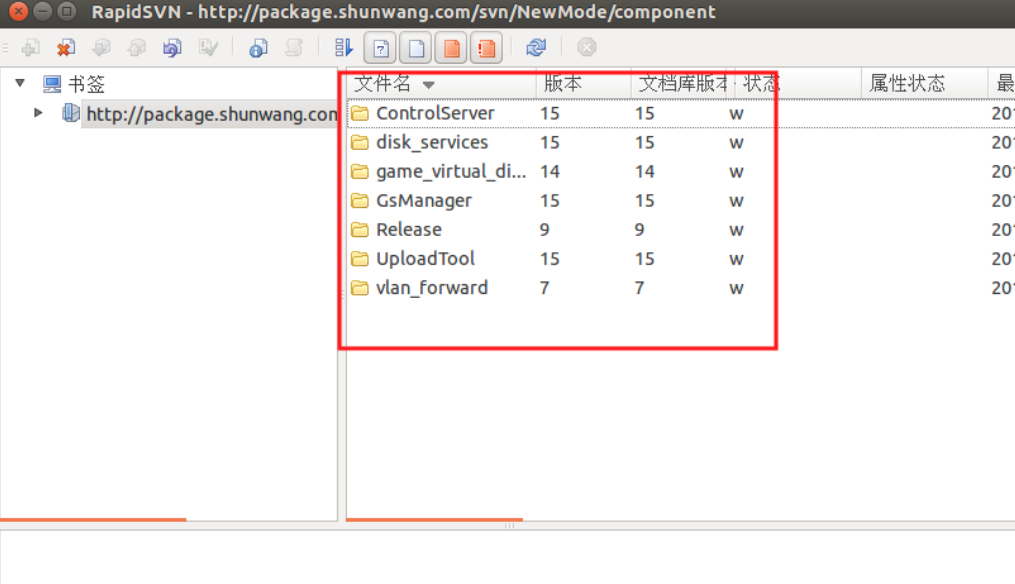
Task: Click the Resolve toolbar icon
Action: click(206, 47)
